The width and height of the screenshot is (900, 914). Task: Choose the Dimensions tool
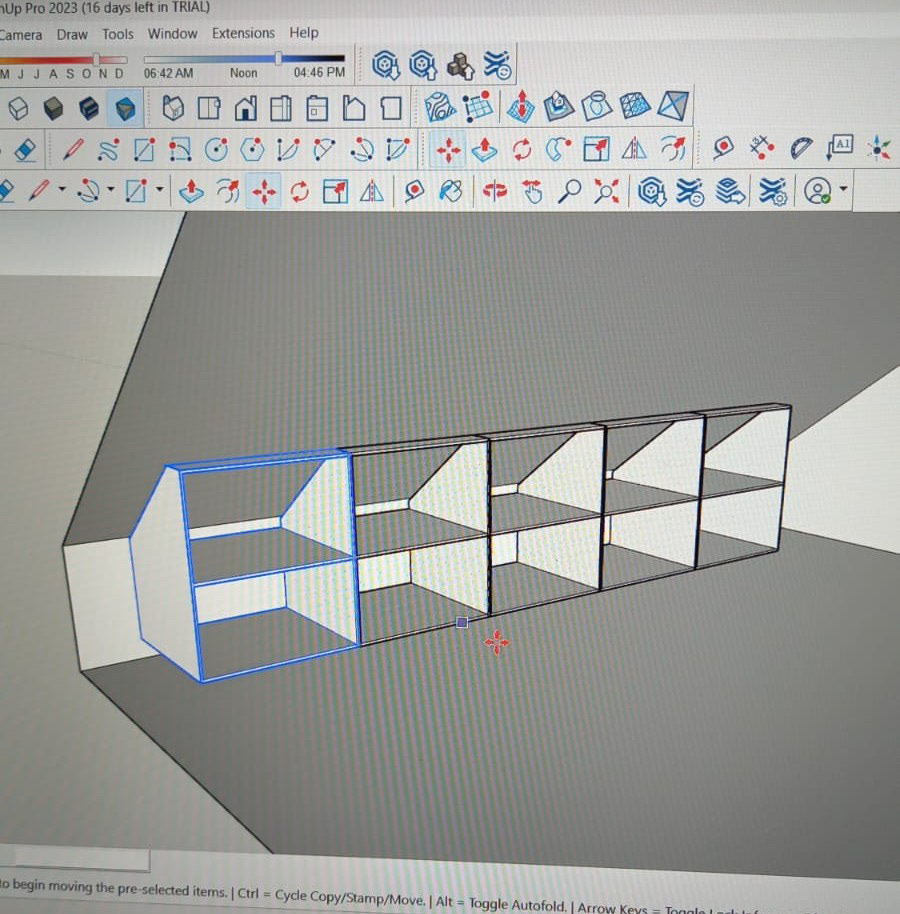pos(762,147)
